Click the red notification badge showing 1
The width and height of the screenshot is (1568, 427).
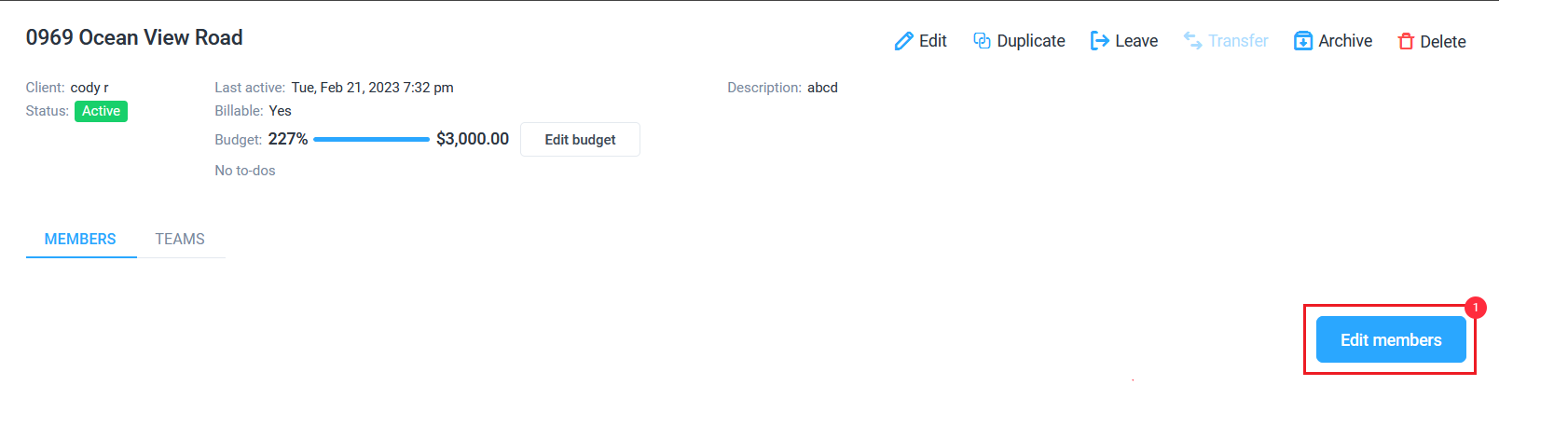point(1476,308)
